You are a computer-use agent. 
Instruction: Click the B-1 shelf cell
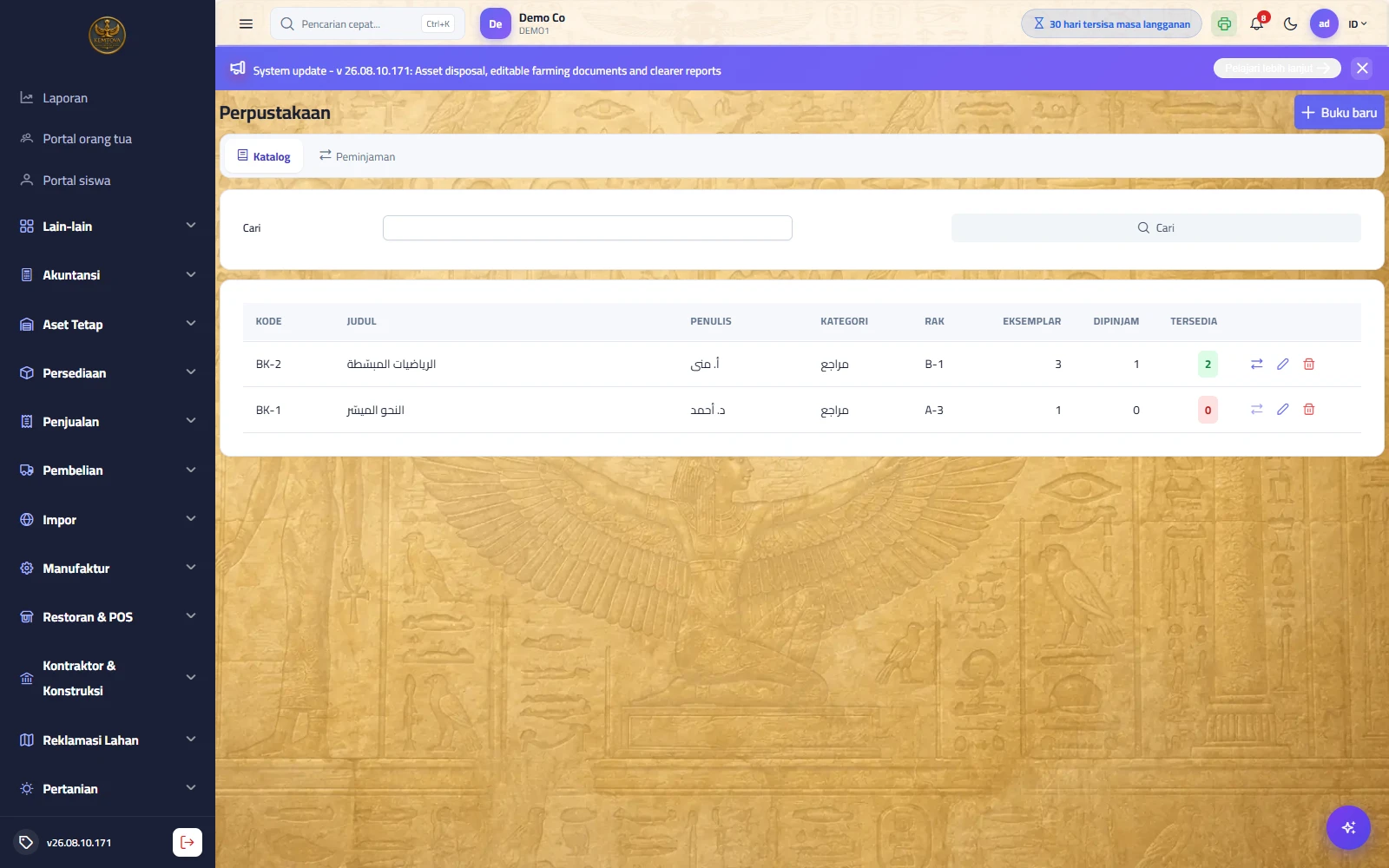click(934, 365)
